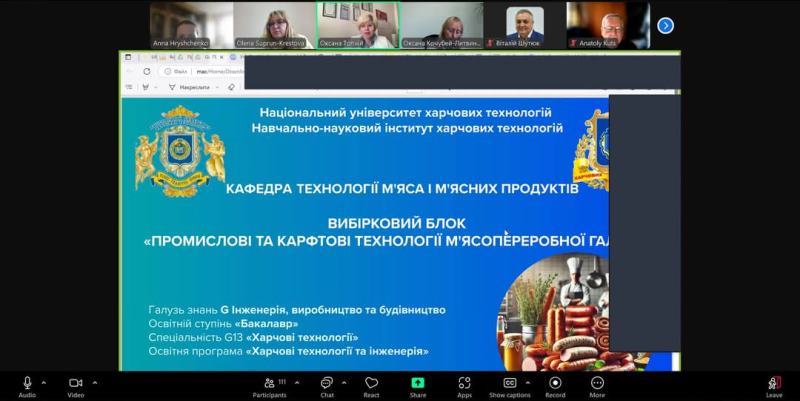Click 'КАФЕДРА ТЕХНОЛОГІЇ М'ЯСА І М'ЯСНИХ ПРОДУКТІВ'

pos(402,189)
